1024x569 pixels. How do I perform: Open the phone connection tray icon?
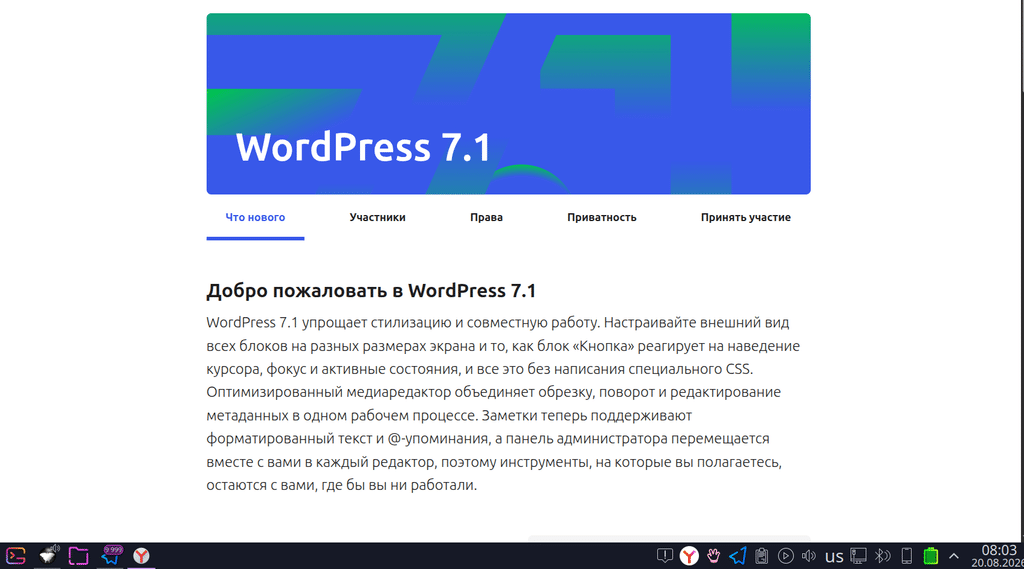pos(906,556)
